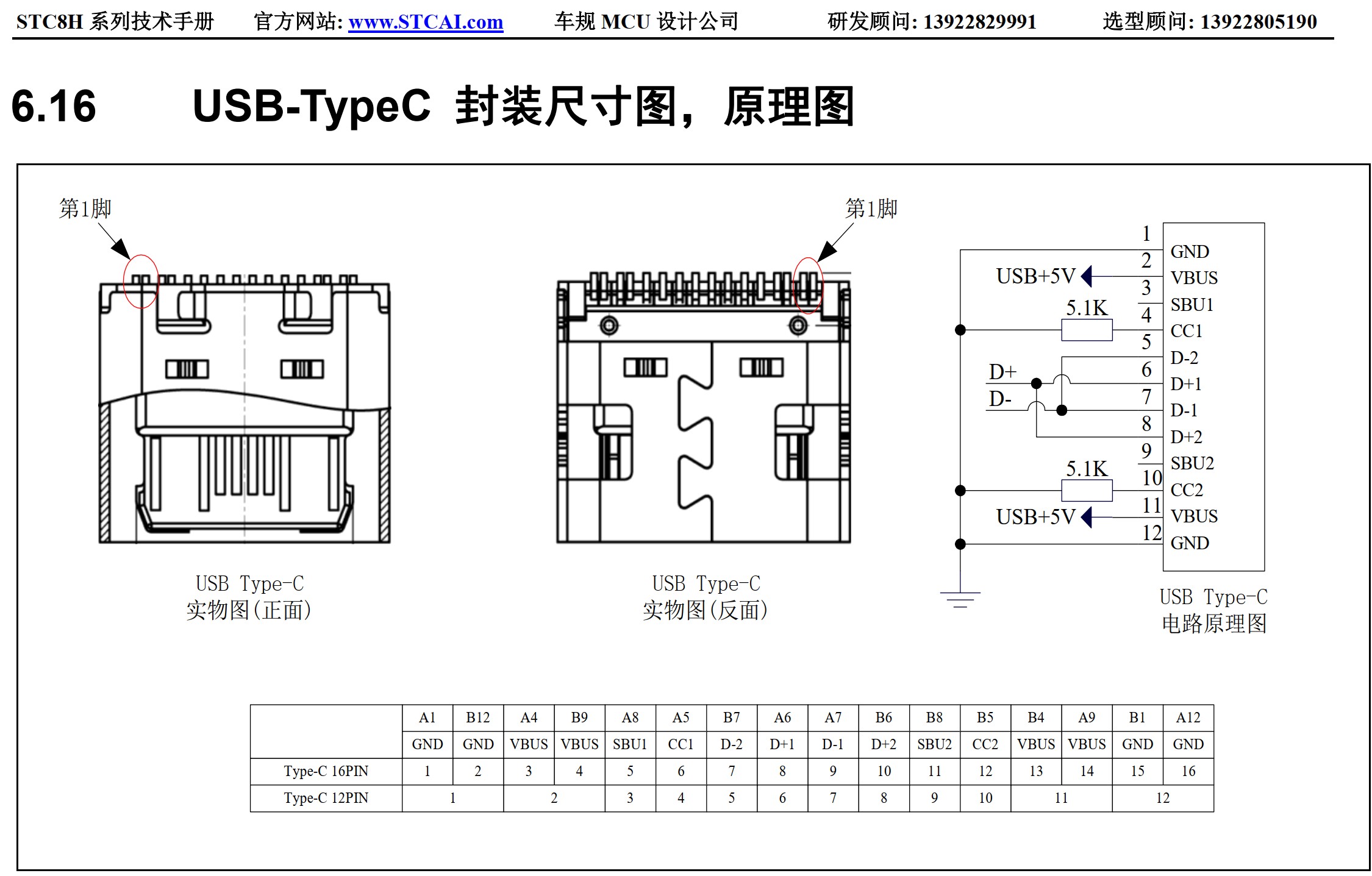Click the A8 cell in pin table
The image size is (1372, 876).
pyautogui.click(x=630, y=718)
